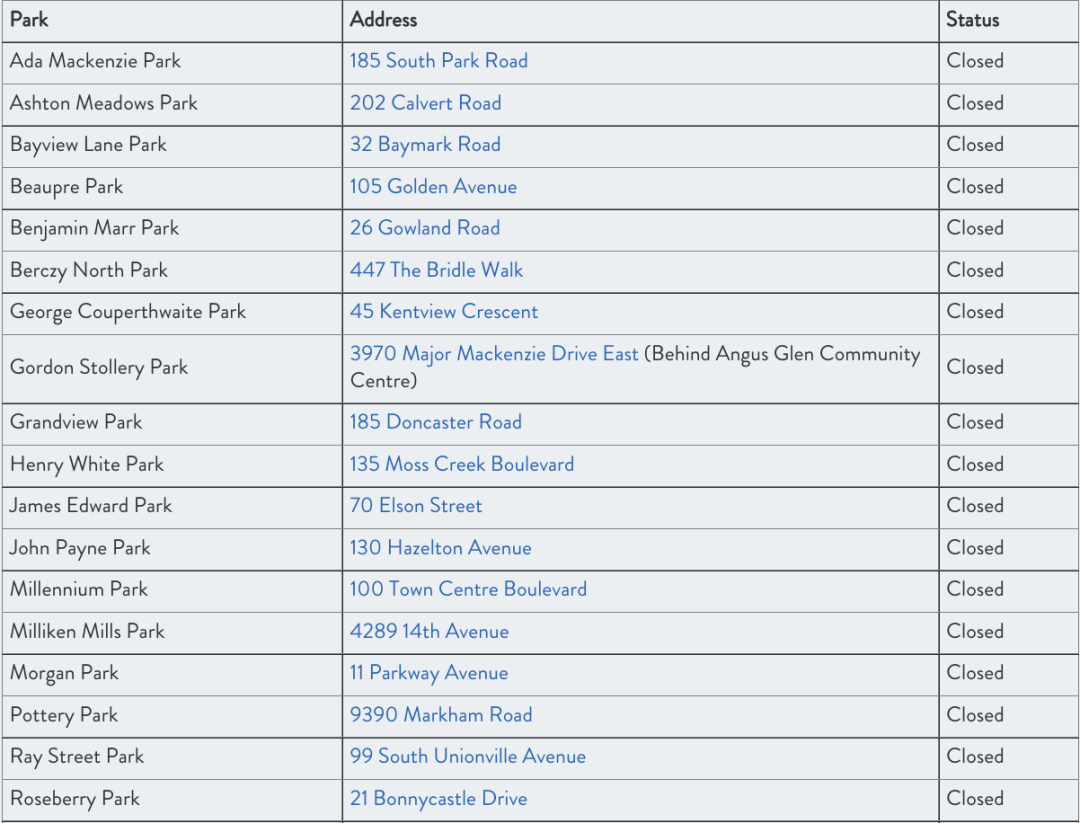
Task: Open the 185 Doncaster Road link
Action: [x=435, y=422]
